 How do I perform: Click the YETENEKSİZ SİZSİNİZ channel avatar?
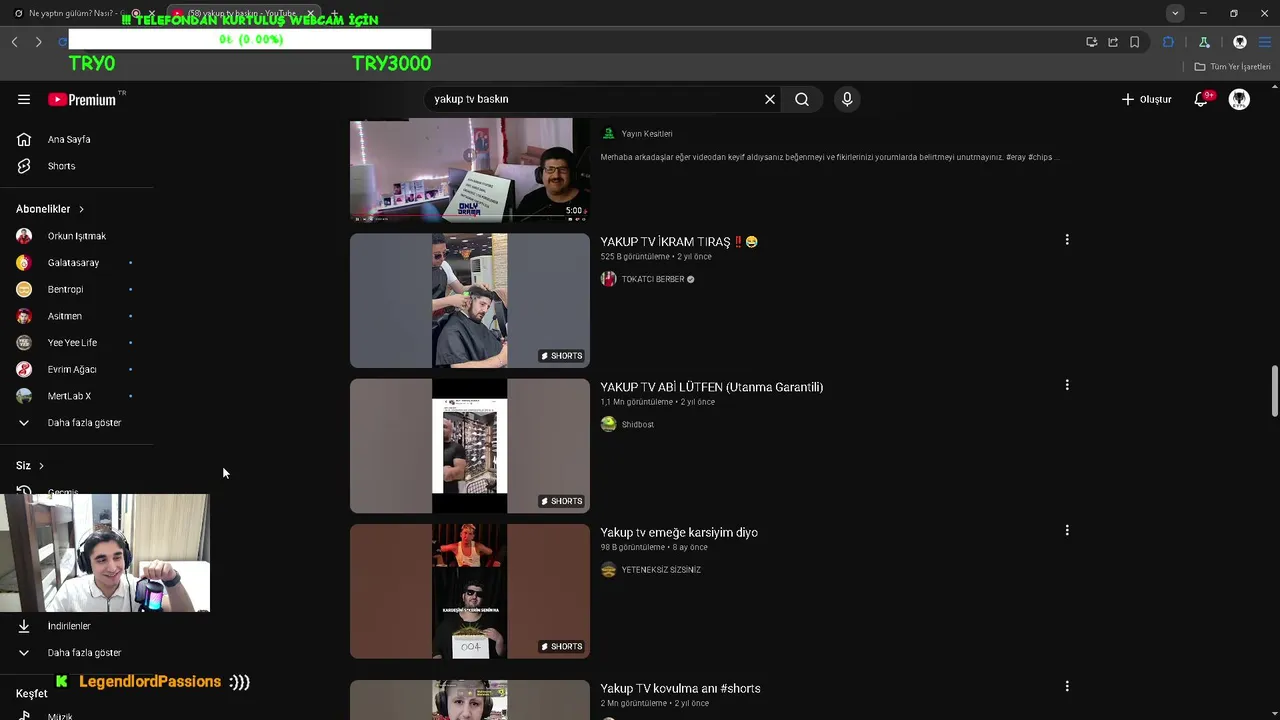point(608,570)
